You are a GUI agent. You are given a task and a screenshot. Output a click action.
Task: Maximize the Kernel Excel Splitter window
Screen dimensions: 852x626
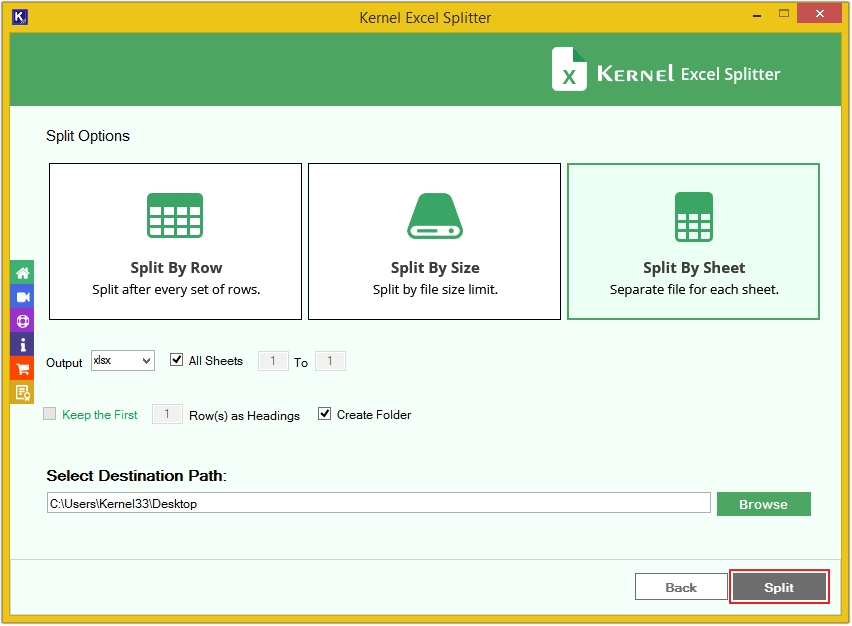(783, 14)
